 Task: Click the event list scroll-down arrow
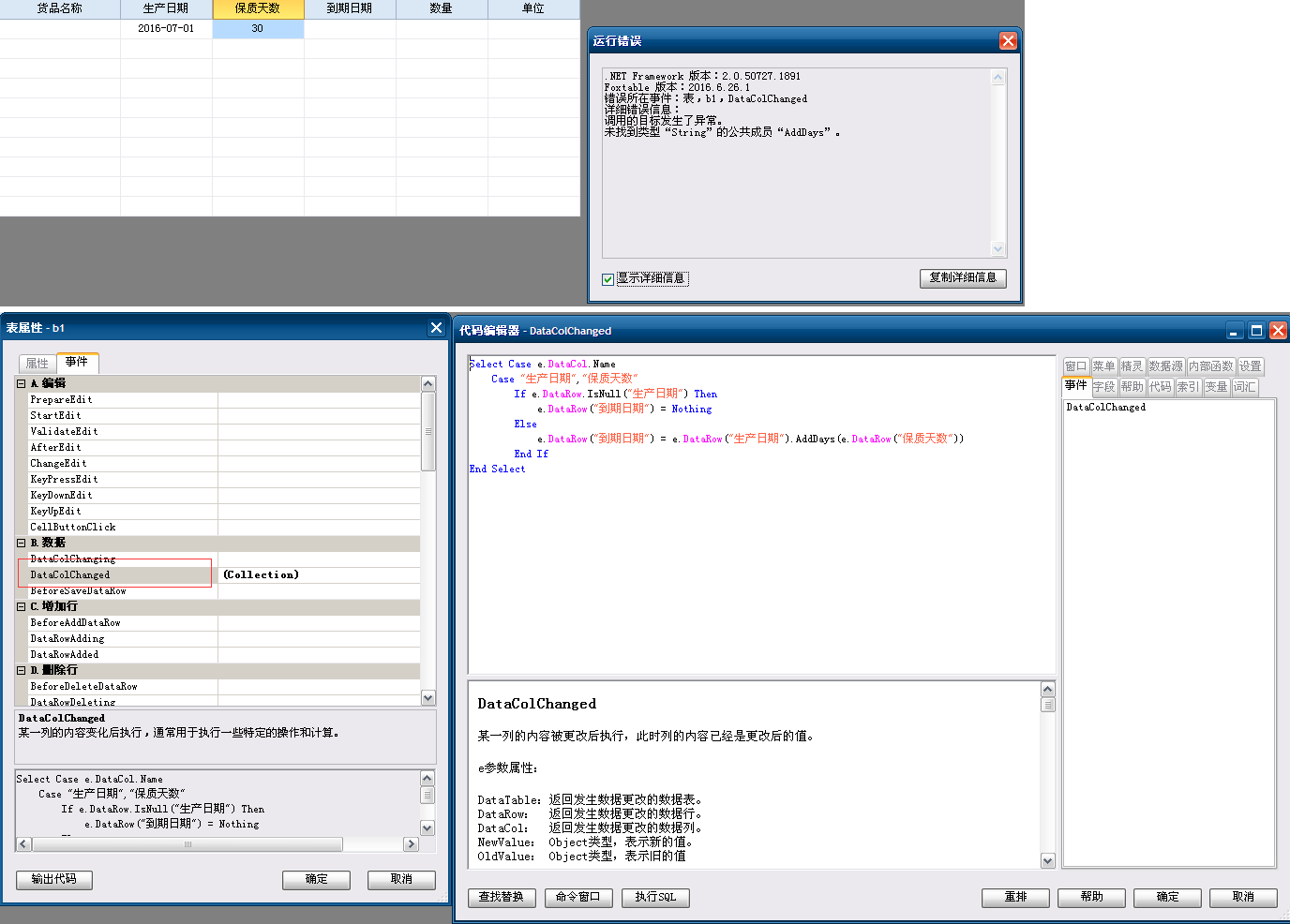coord(428,697)
